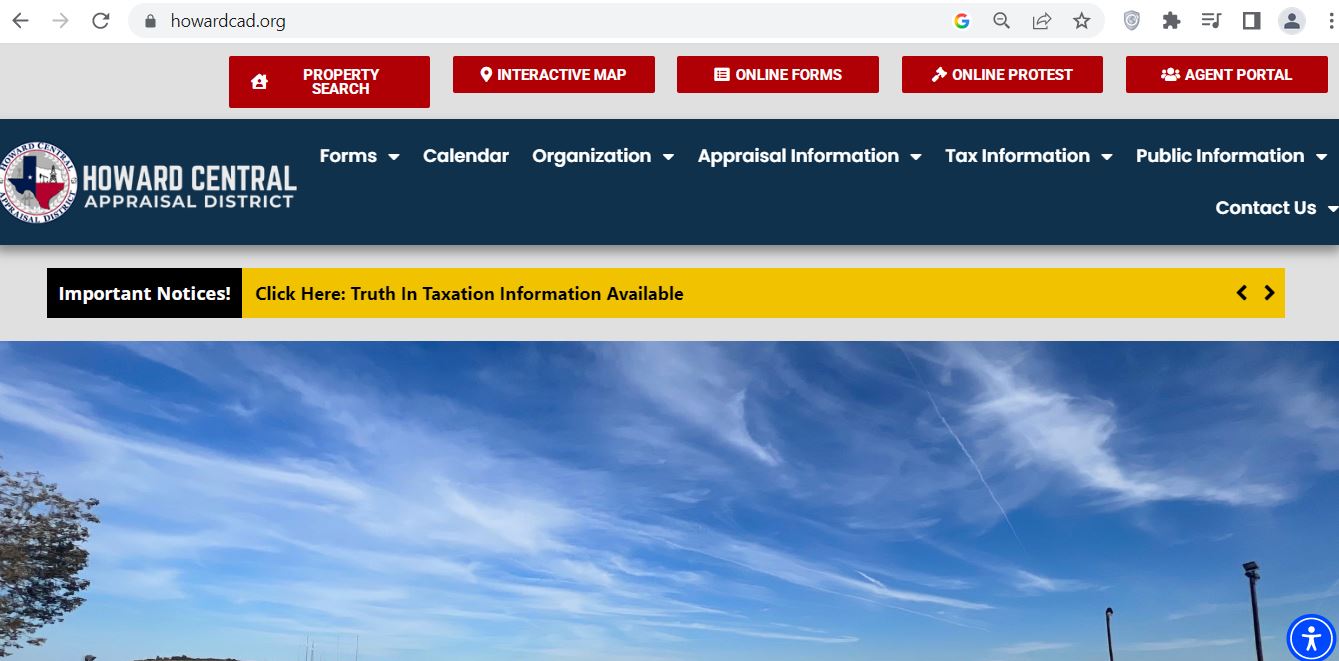Open the Chrome three-dot menu
Screen dimensions: 1339x661
click(x=1329, y=21)
